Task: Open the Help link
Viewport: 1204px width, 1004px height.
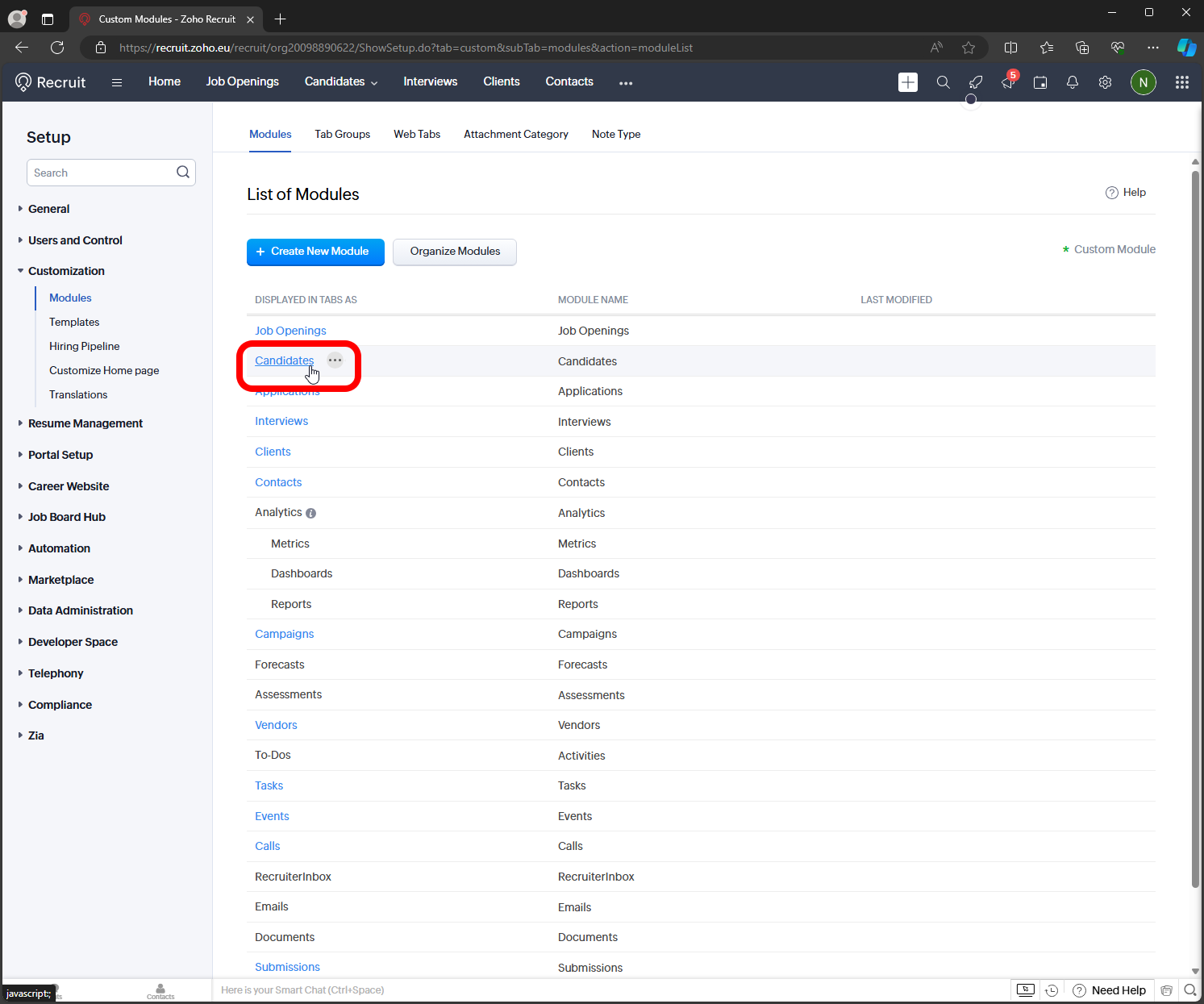Action: (1126, 193)
